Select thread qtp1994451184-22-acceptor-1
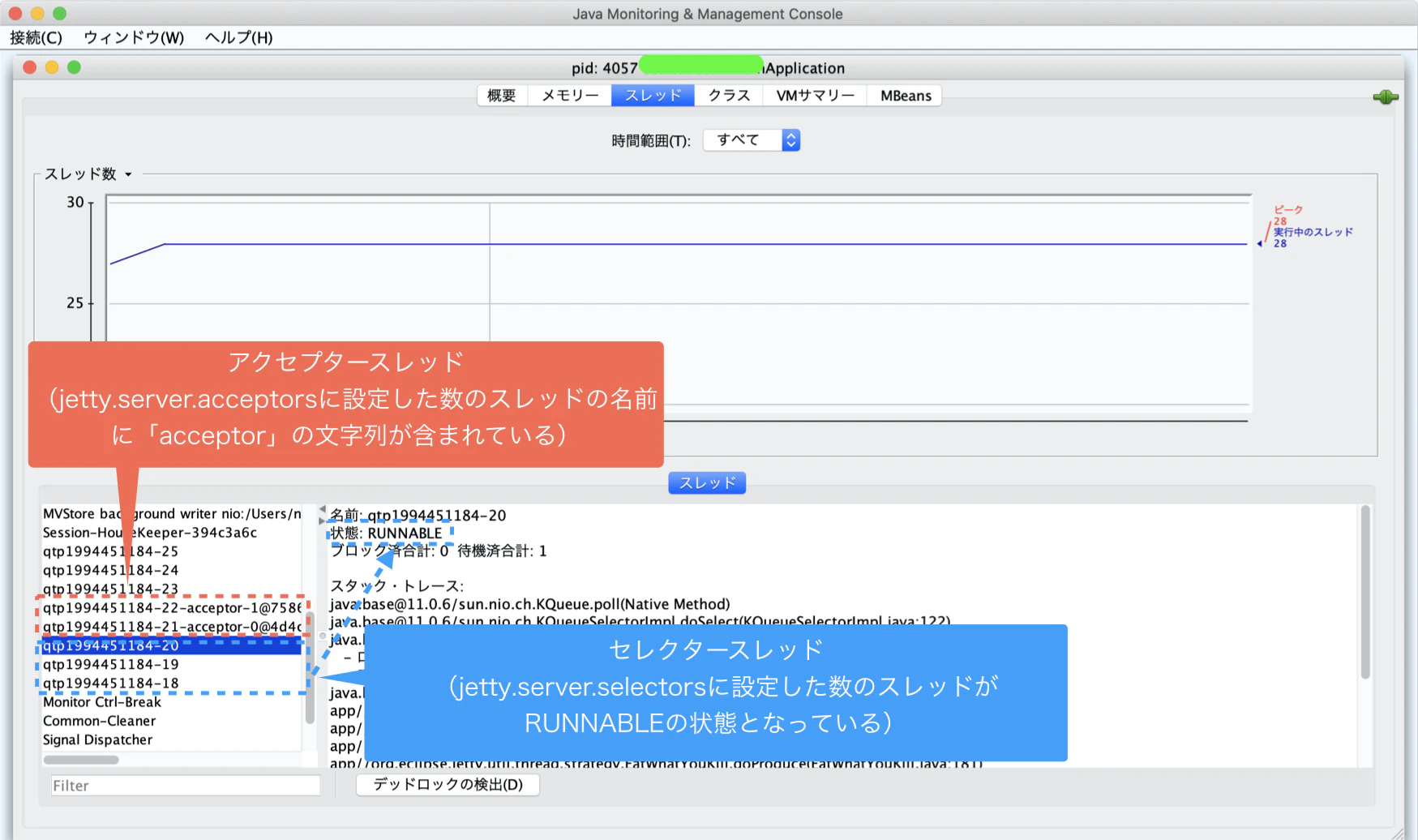 172,608
